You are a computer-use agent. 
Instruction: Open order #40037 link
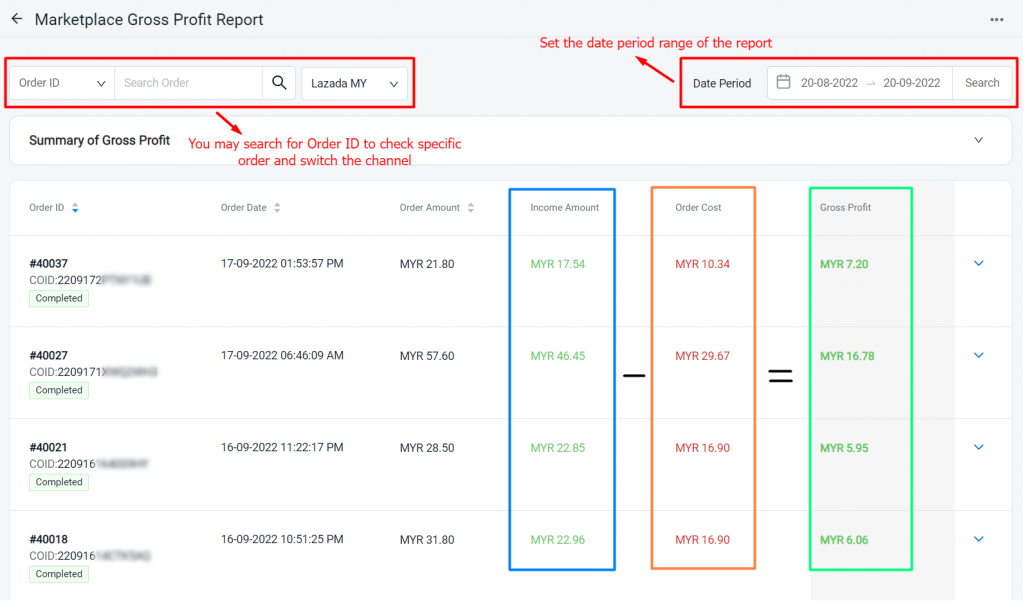coord(48,264)
